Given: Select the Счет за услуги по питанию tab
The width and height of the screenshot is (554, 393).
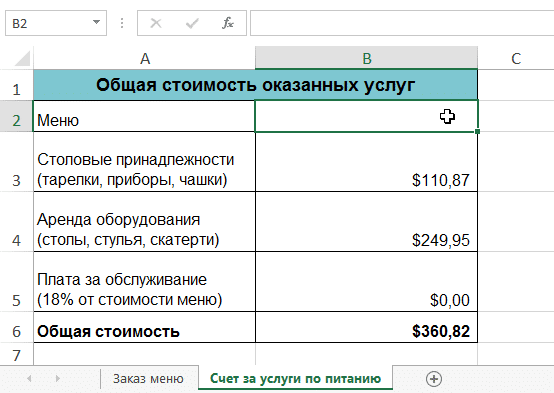Looking at the screenshot, I should 295,378.
